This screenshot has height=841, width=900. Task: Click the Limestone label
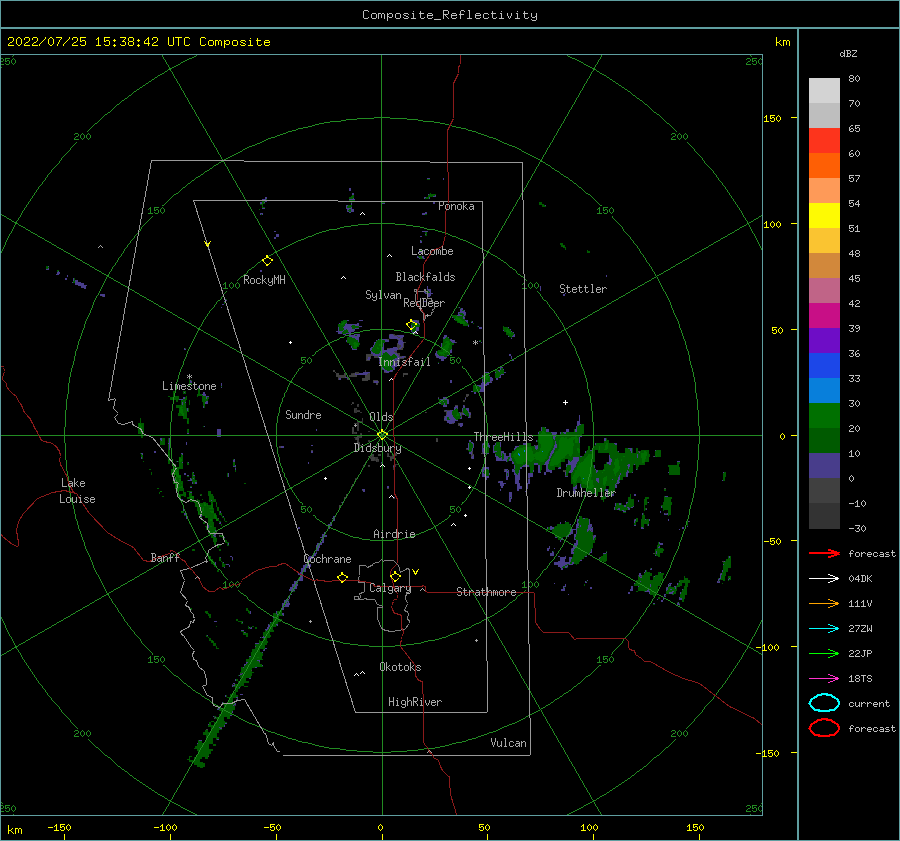(189, 386)
